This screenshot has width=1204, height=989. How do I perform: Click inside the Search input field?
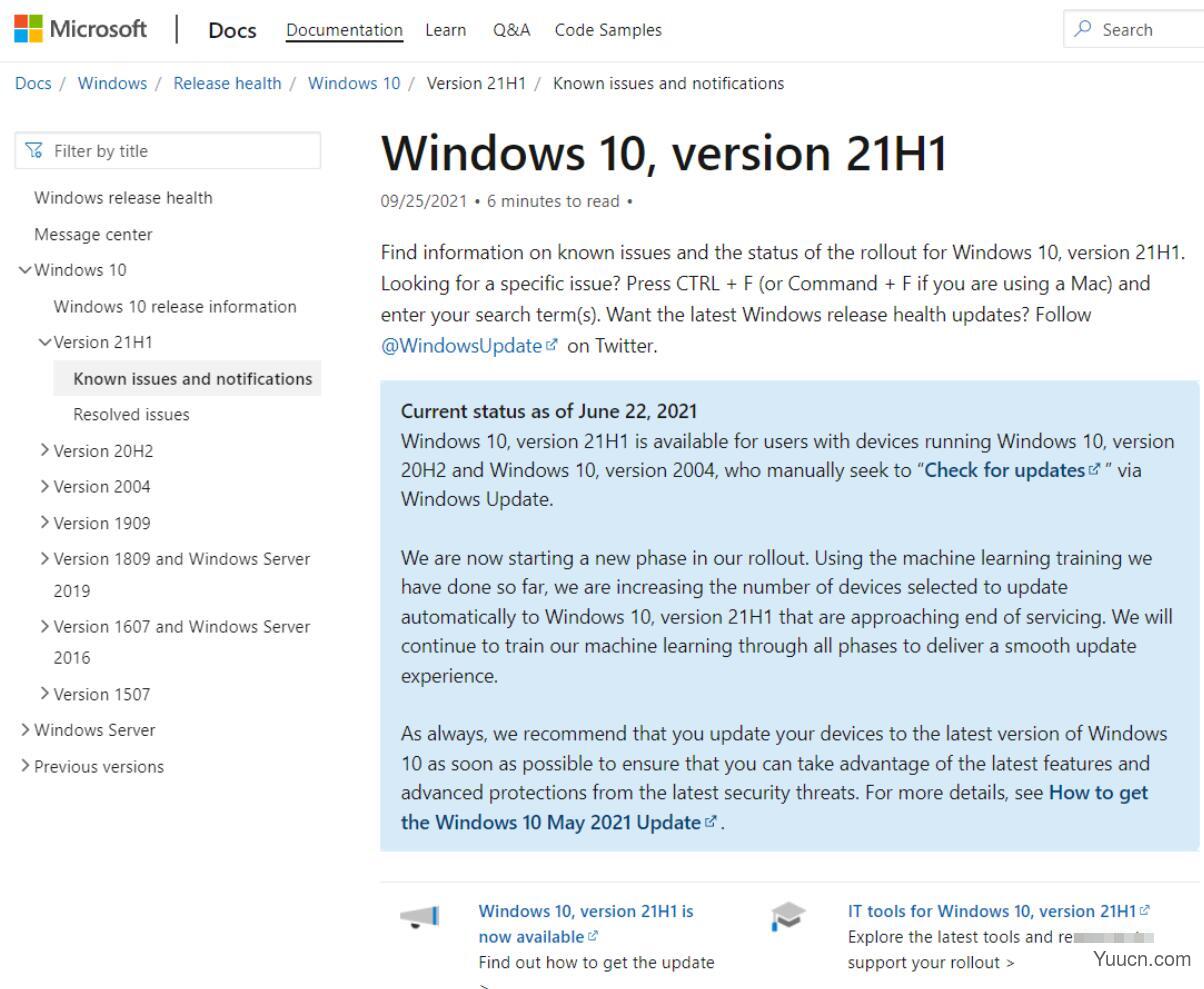pyautogui.click(x=1140, y=29)
